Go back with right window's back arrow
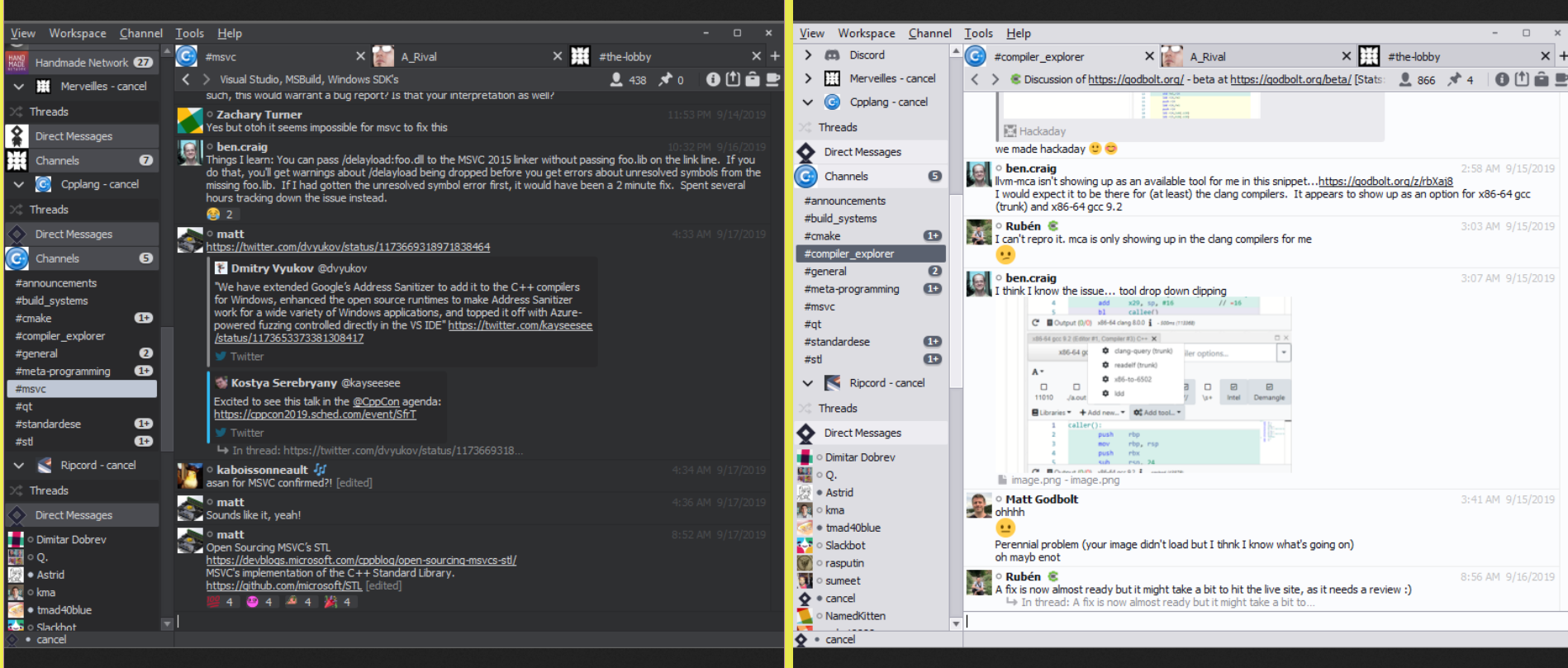1568x668 pixels. (975, 79)
